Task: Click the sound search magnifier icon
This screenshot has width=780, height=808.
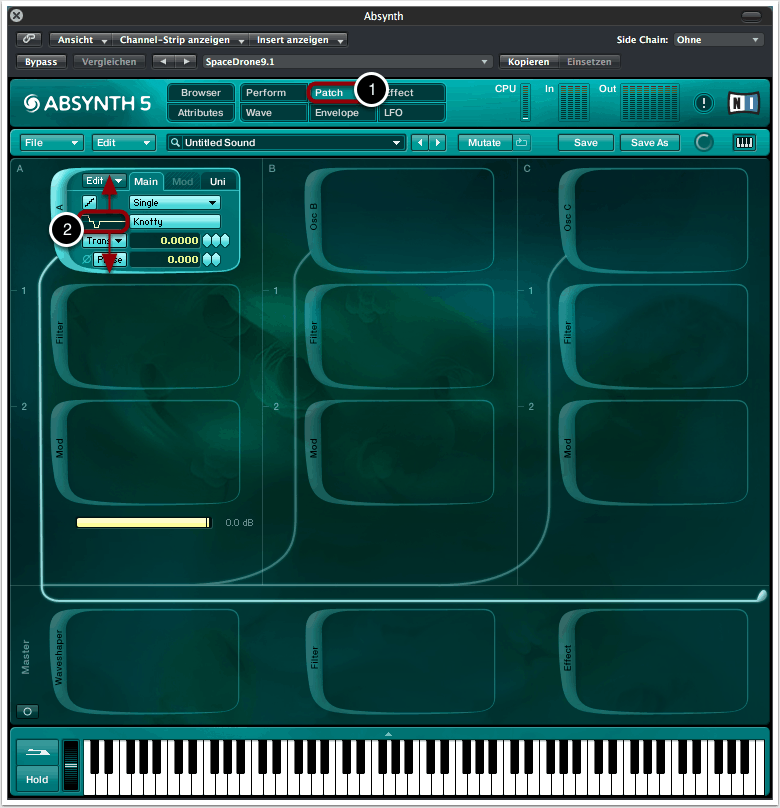Action: [175, 143]
